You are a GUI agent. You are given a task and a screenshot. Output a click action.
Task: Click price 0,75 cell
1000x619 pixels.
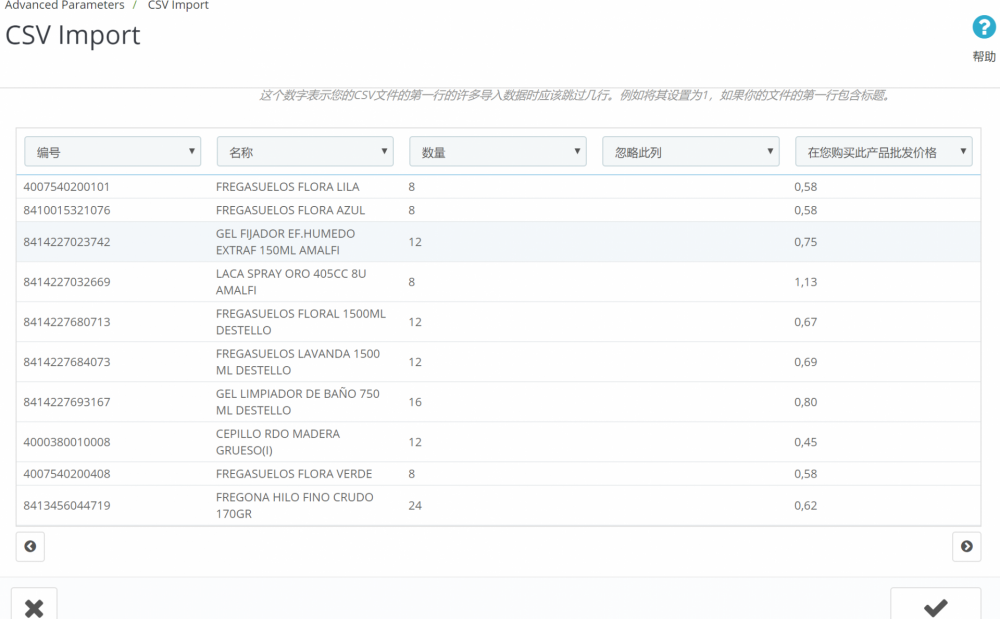805,242
